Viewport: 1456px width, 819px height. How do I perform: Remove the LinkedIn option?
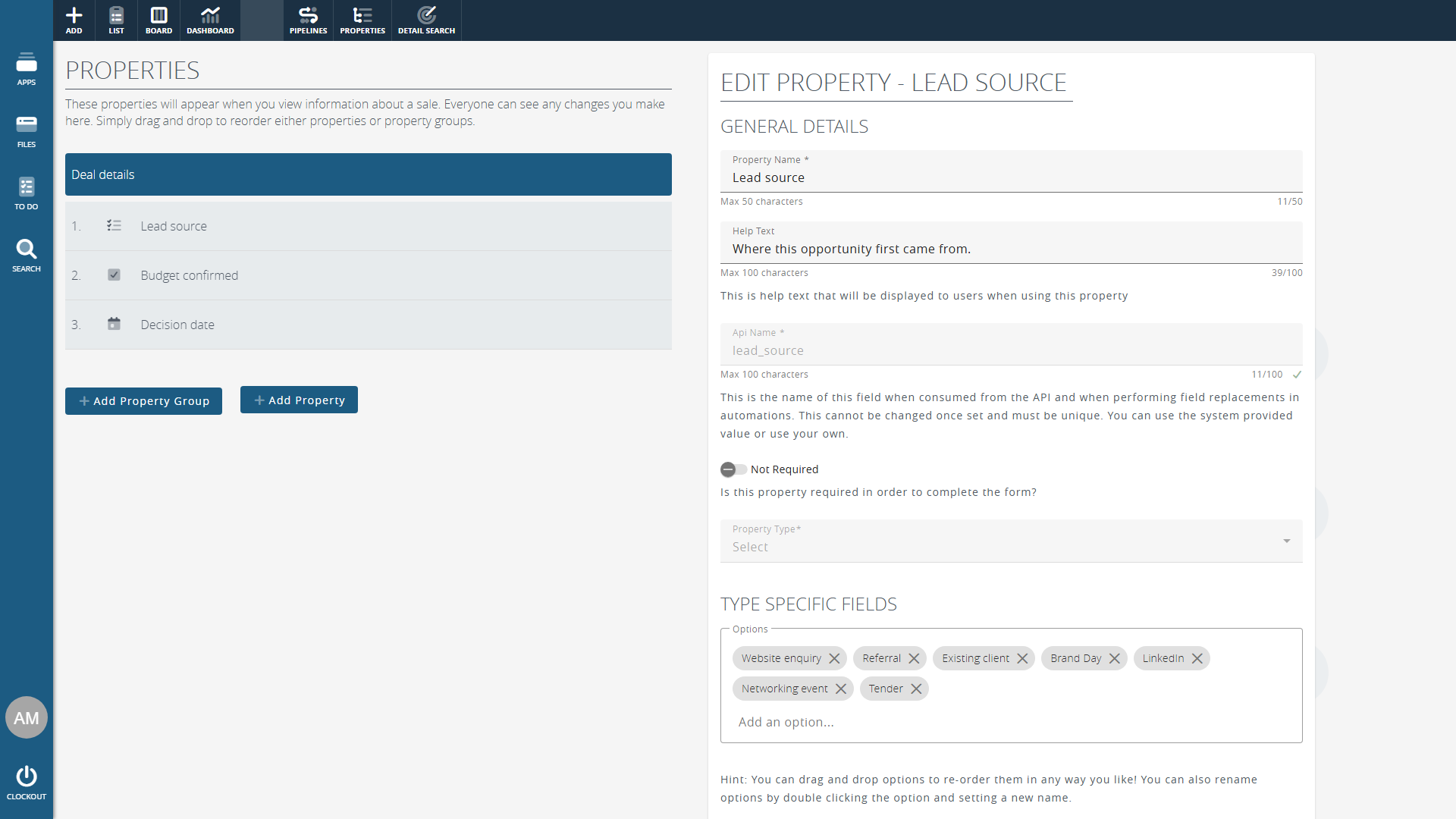[x=1197, y=658]
